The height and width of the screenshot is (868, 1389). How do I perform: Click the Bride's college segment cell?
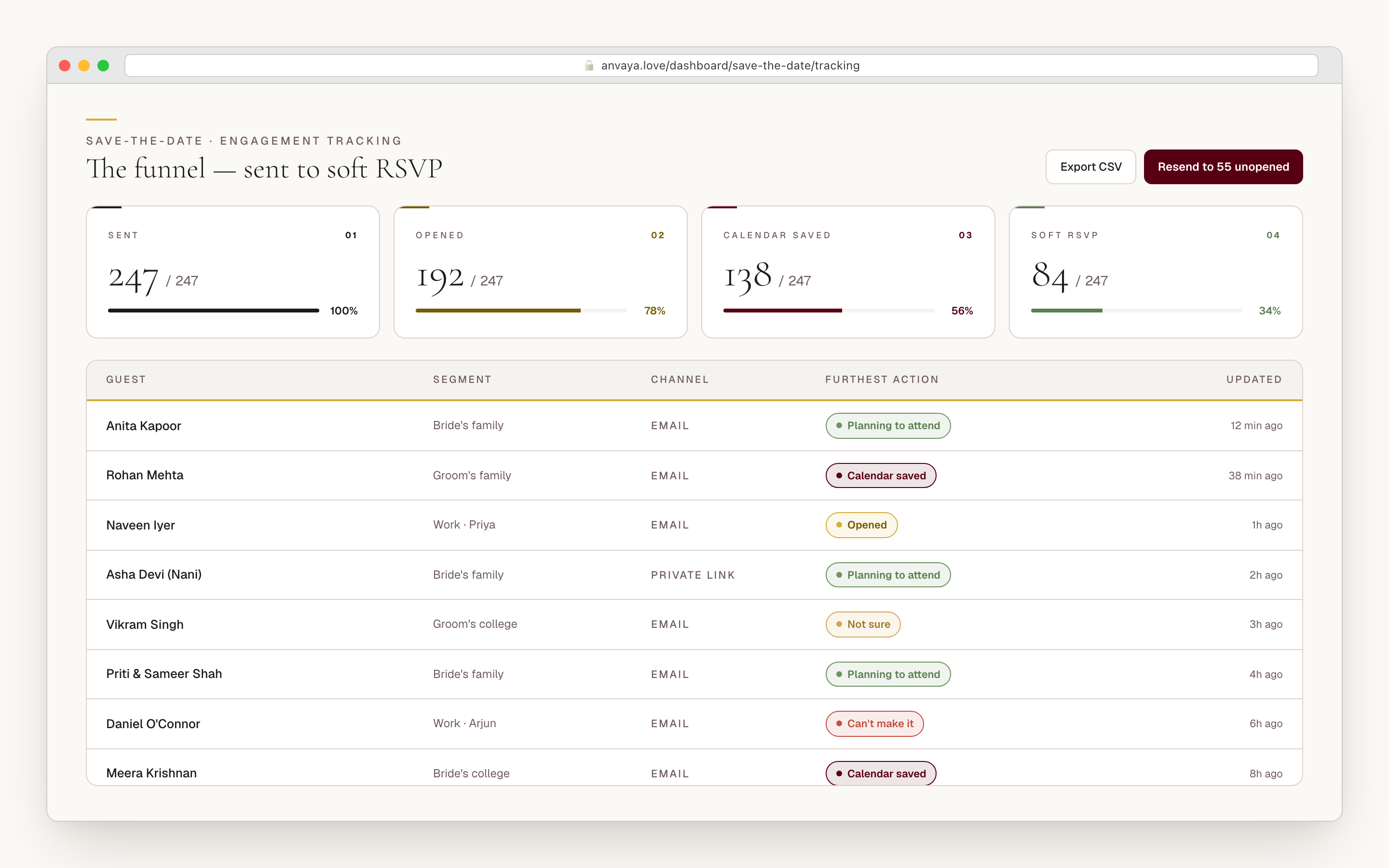click(471, 773)
